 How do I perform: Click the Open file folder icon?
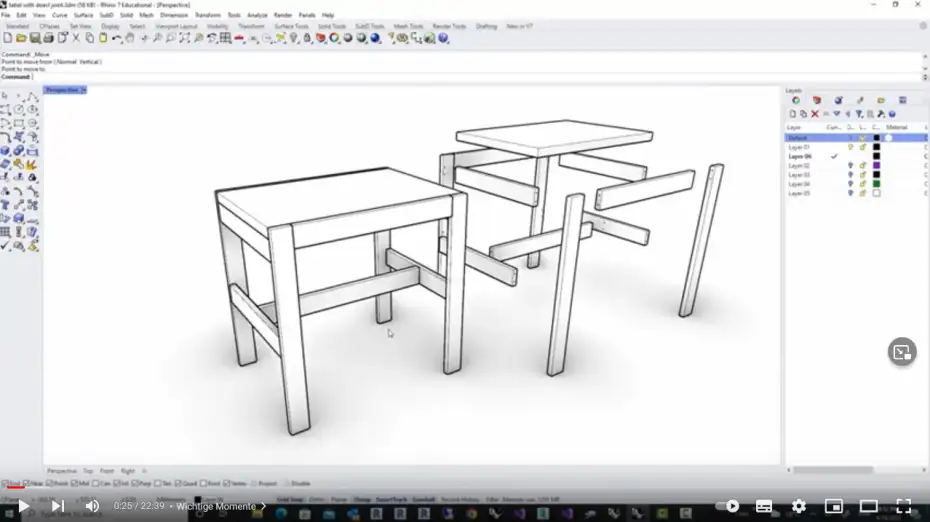coord(21,38)
